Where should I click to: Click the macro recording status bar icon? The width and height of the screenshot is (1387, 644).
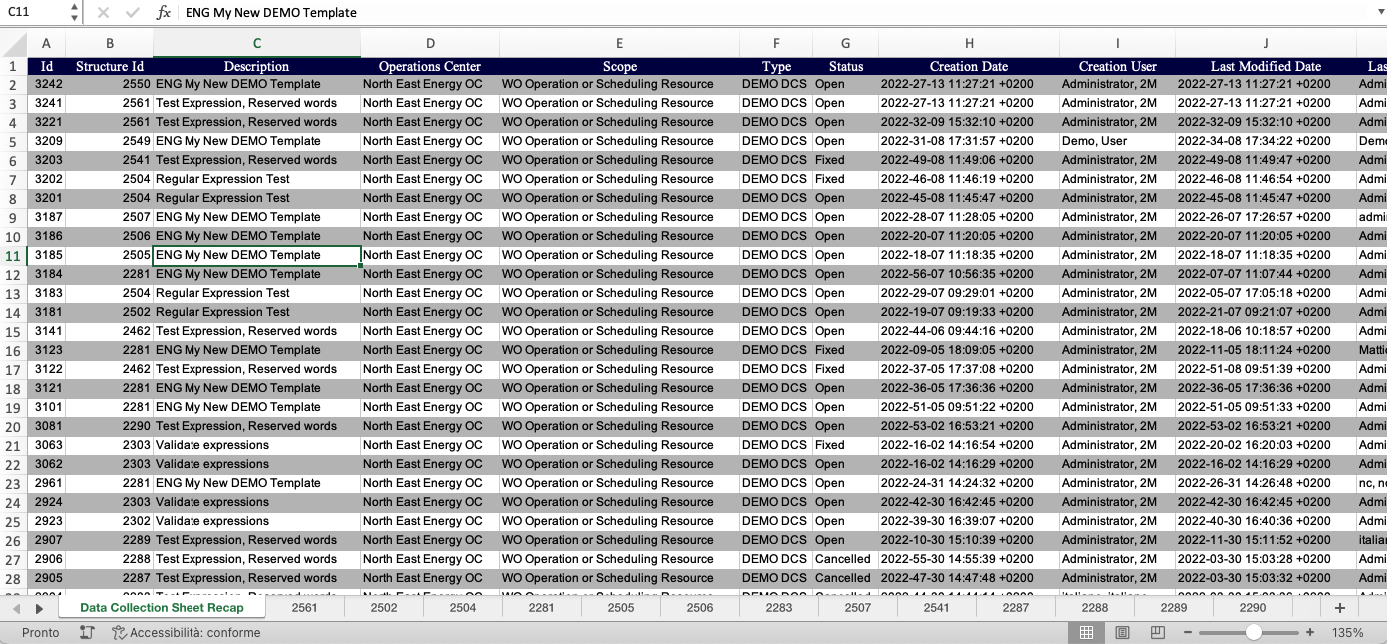[87, 633]
